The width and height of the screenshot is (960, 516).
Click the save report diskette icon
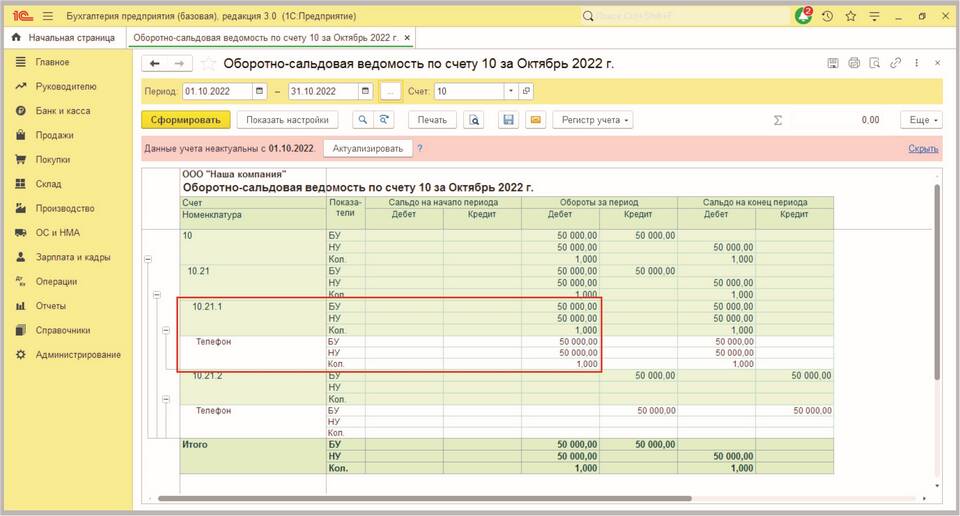(508, 120)
